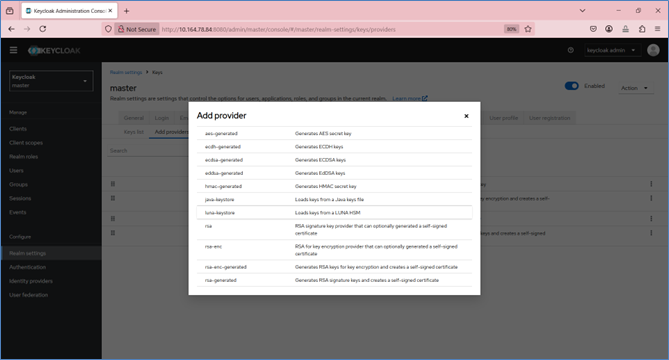
Task: Select the rsa-enc-generated provider
Action: [x=334, y=267]
